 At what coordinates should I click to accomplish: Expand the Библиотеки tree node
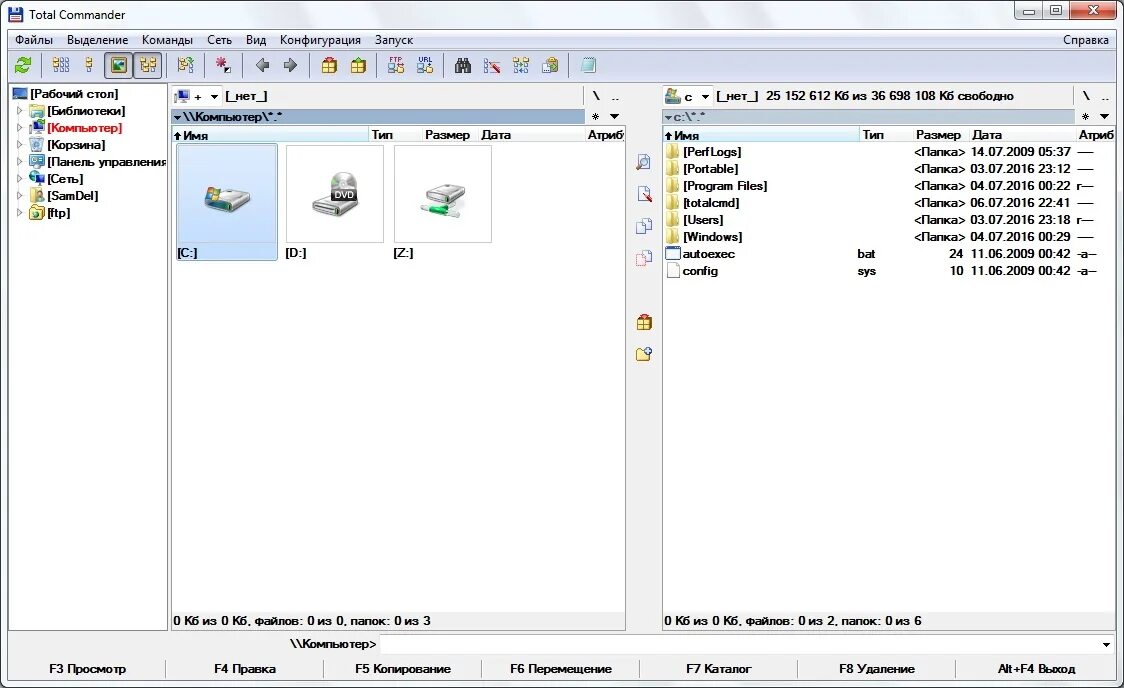[19, 111]
